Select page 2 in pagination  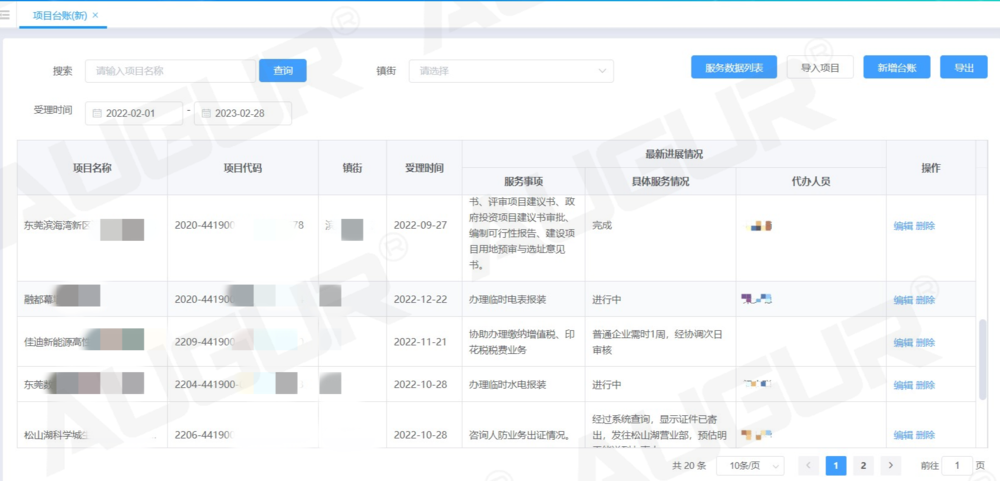tap(862, 465)
